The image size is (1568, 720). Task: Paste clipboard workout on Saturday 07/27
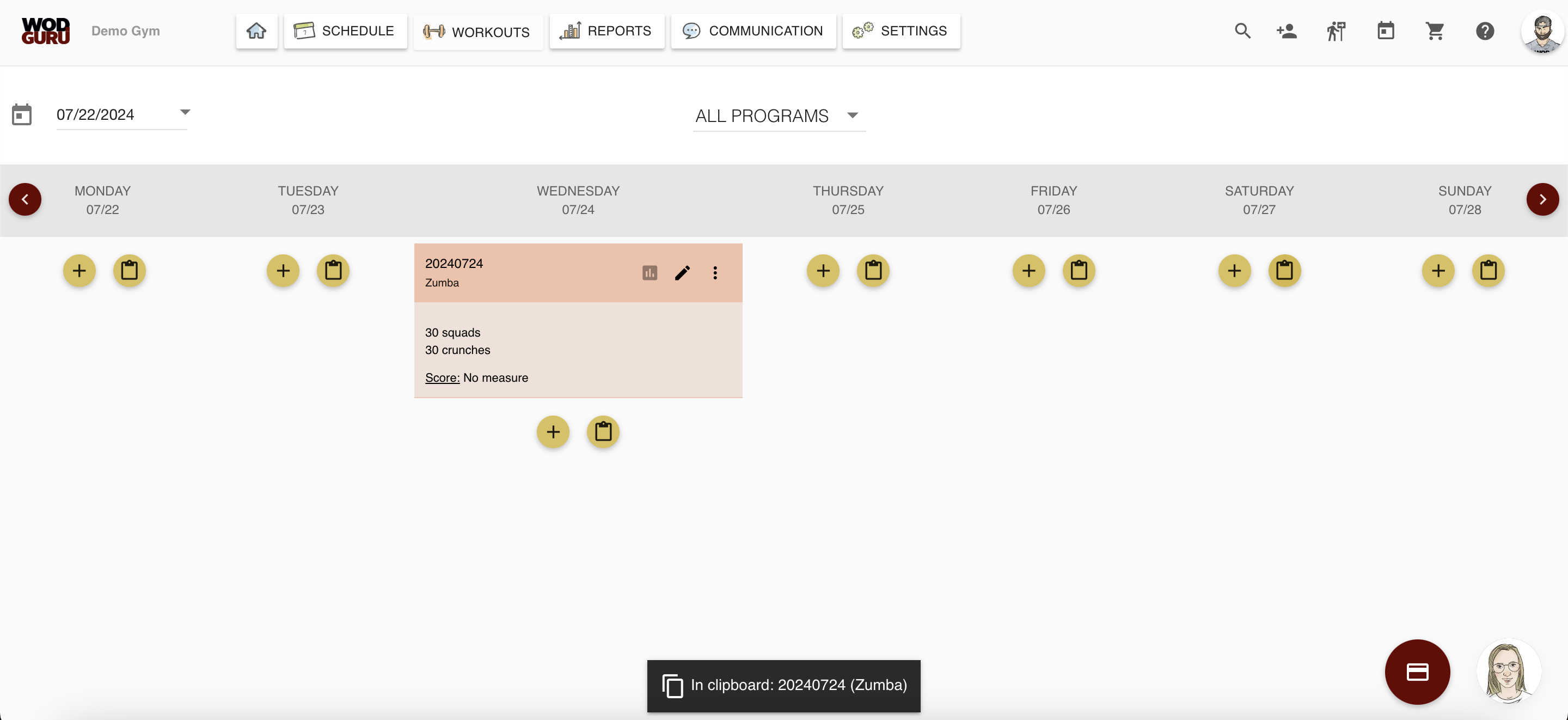click(x=1284, y=271)
